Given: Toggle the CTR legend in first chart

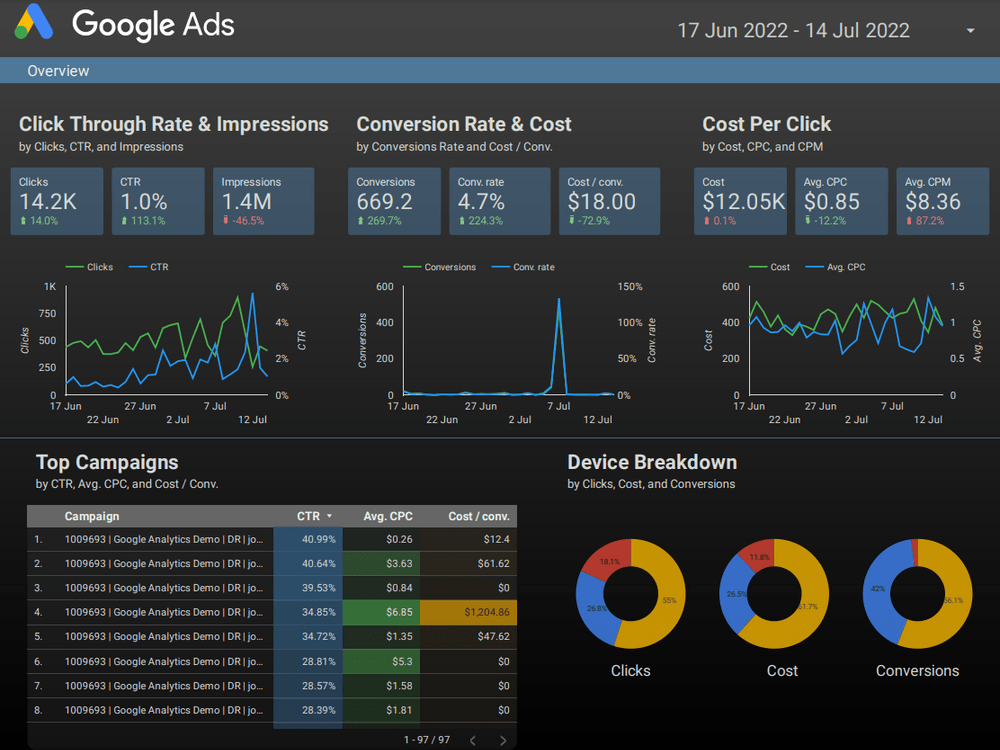Looking at the screenshot, I should pyautogui.click(x=149, y=267).
